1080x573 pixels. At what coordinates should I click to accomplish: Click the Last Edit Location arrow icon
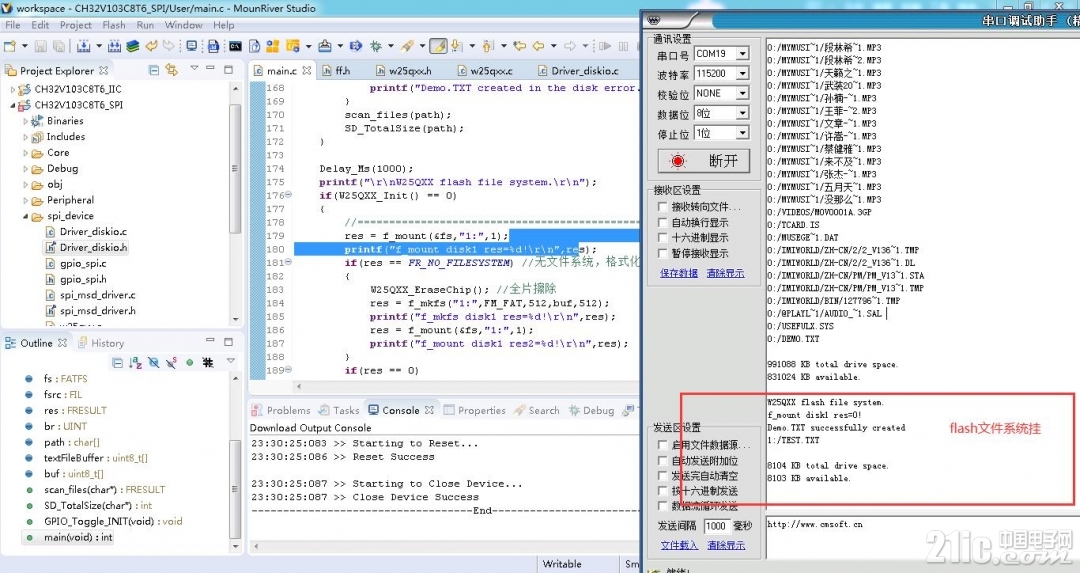(x=519, y=46)
